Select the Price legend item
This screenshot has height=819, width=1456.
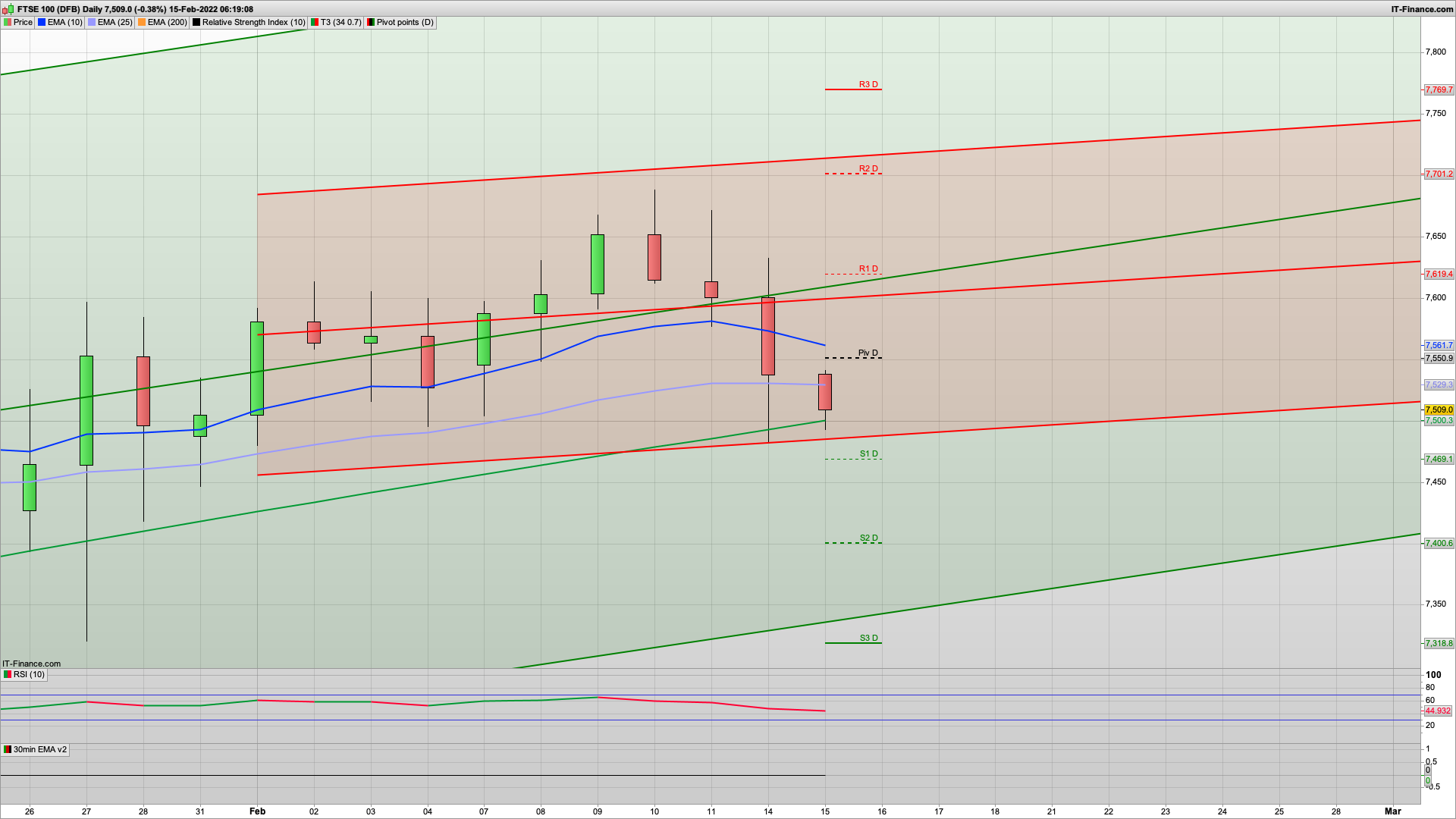(18, 22)
